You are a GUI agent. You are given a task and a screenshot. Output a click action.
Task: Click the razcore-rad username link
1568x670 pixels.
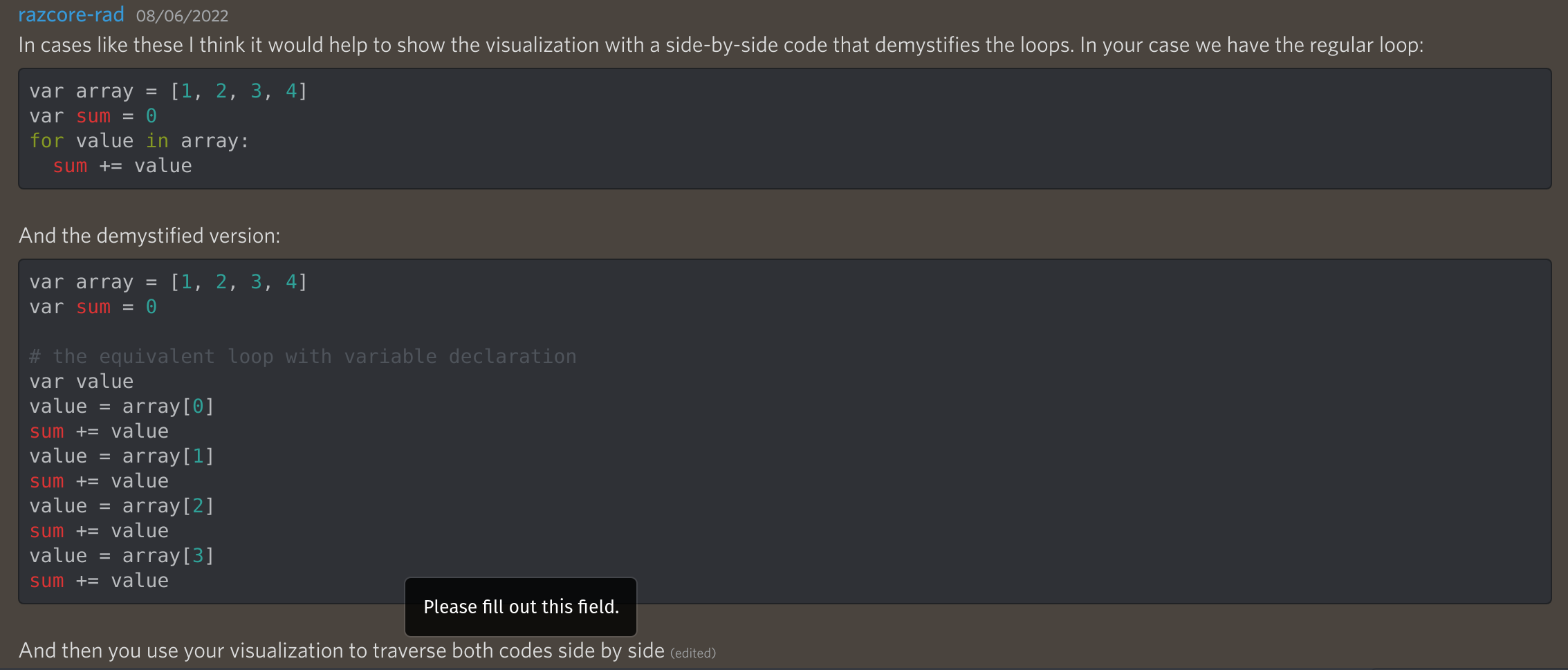pos(71,14)
